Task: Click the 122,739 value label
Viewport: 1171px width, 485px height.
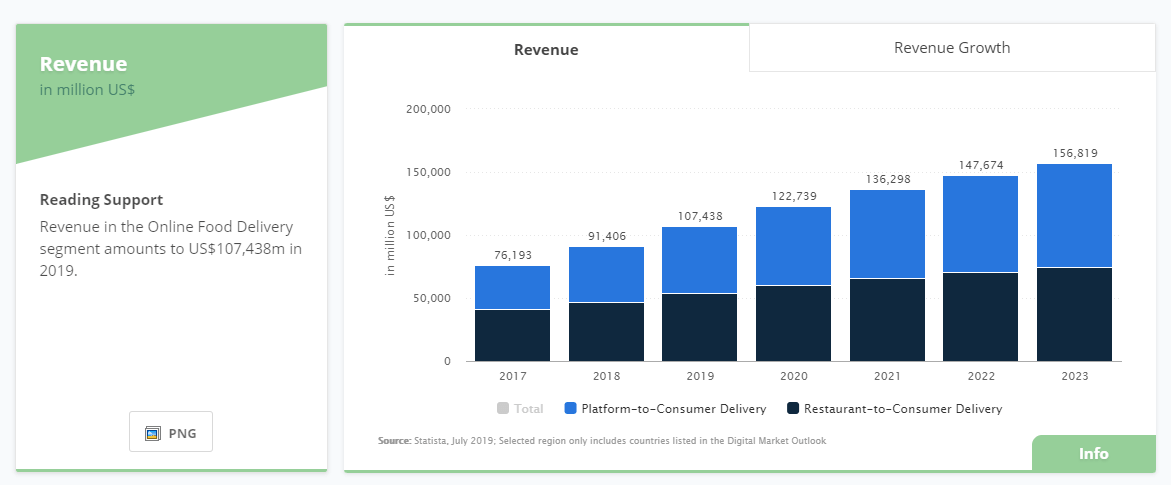Action: tap(793, 196)
